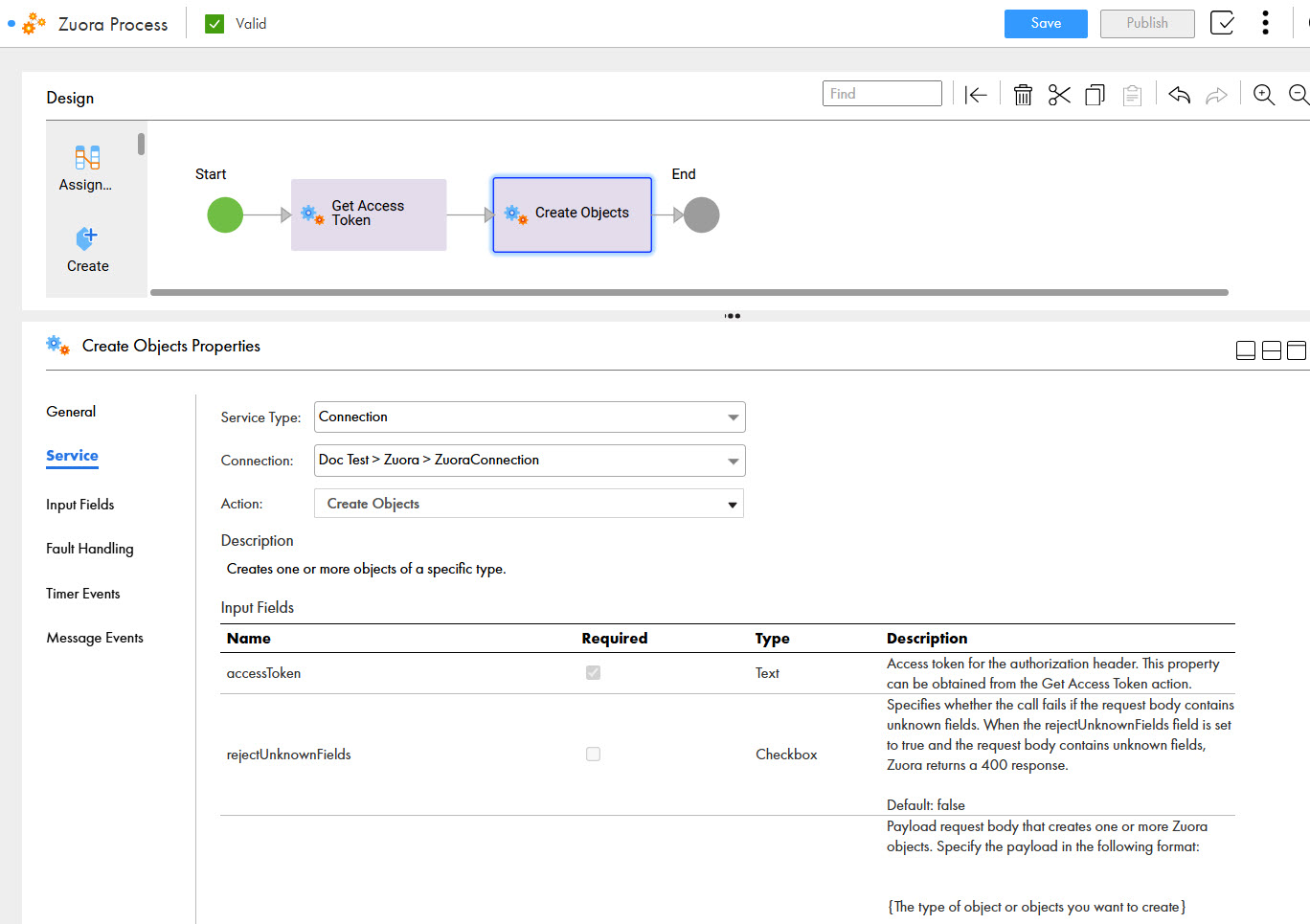The height and width of the screenshot is (924, 1310).
Task: Copy the selected step
Action: [1095, 95]
